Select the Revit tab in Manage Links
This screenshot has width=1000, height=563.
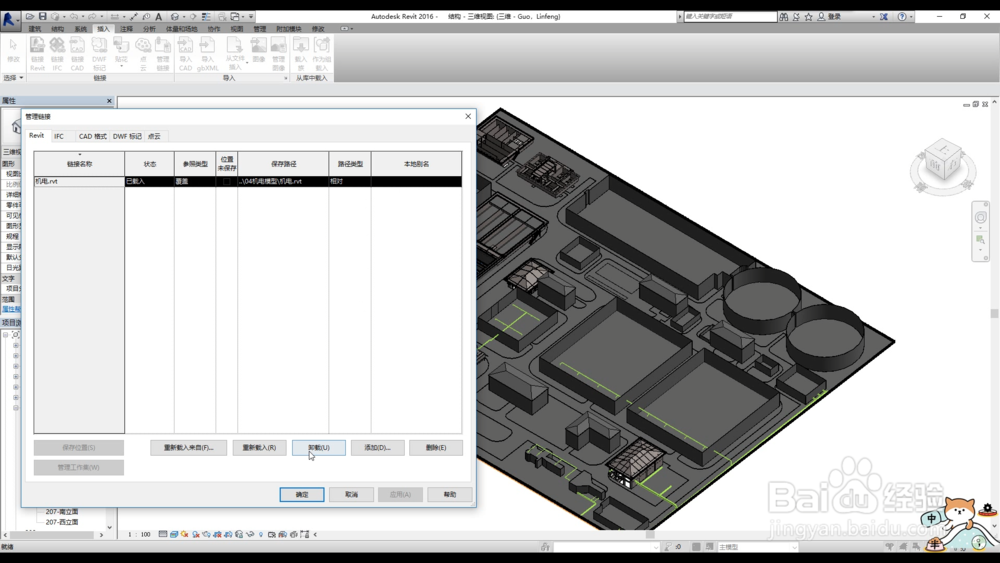pyautogui.click(x=37, y=136)
